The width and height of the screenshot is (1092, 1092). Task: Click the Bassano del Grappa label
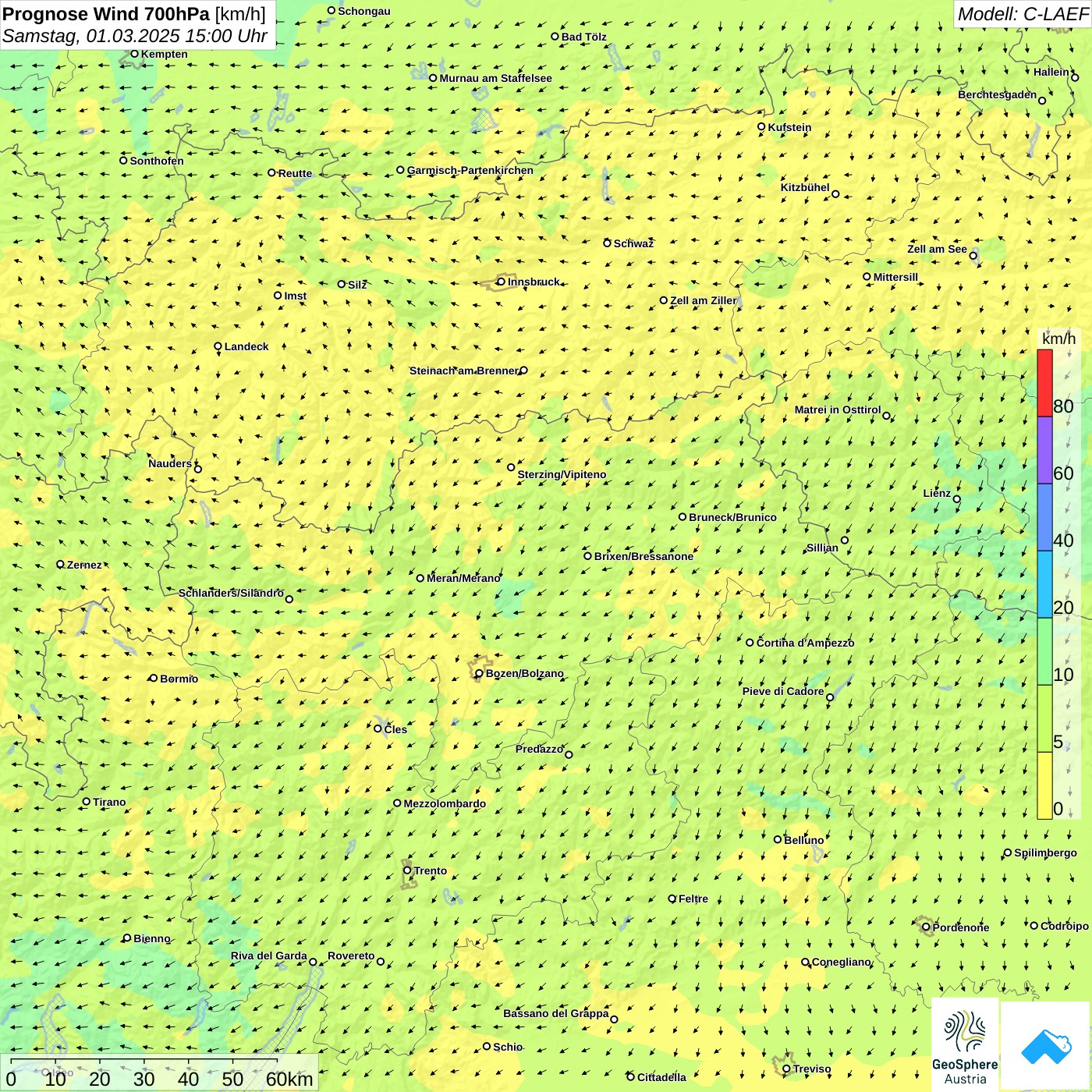(556, 1013)
